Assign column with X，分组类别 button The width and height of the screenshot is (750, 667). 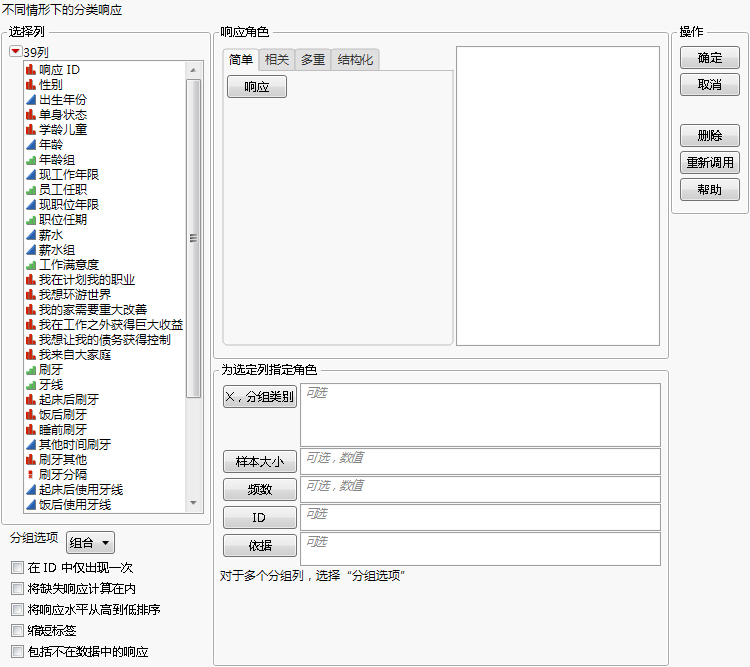click(260, 397)
